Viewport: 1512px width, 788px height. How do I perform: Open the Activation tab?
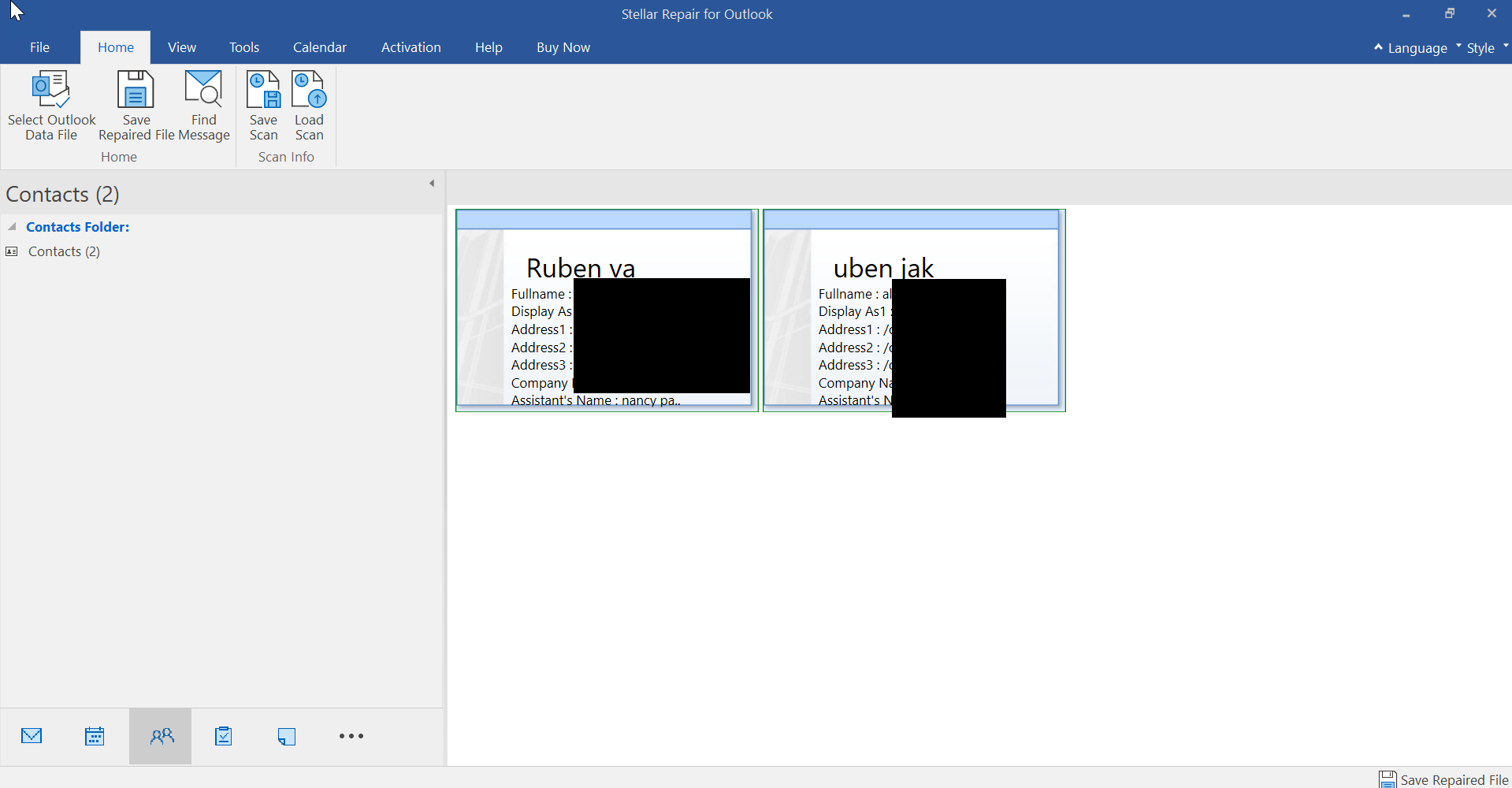click(411, 47)
